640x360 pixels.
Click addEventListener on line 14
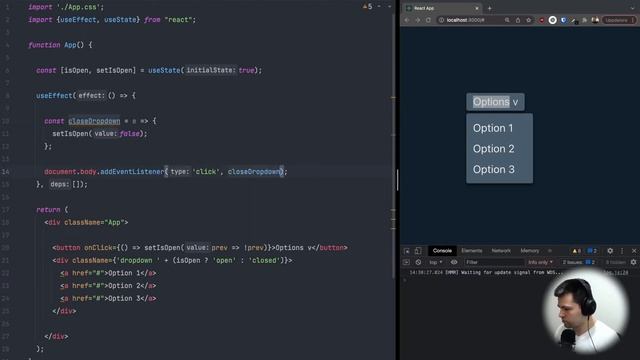[x=132, y=171]
